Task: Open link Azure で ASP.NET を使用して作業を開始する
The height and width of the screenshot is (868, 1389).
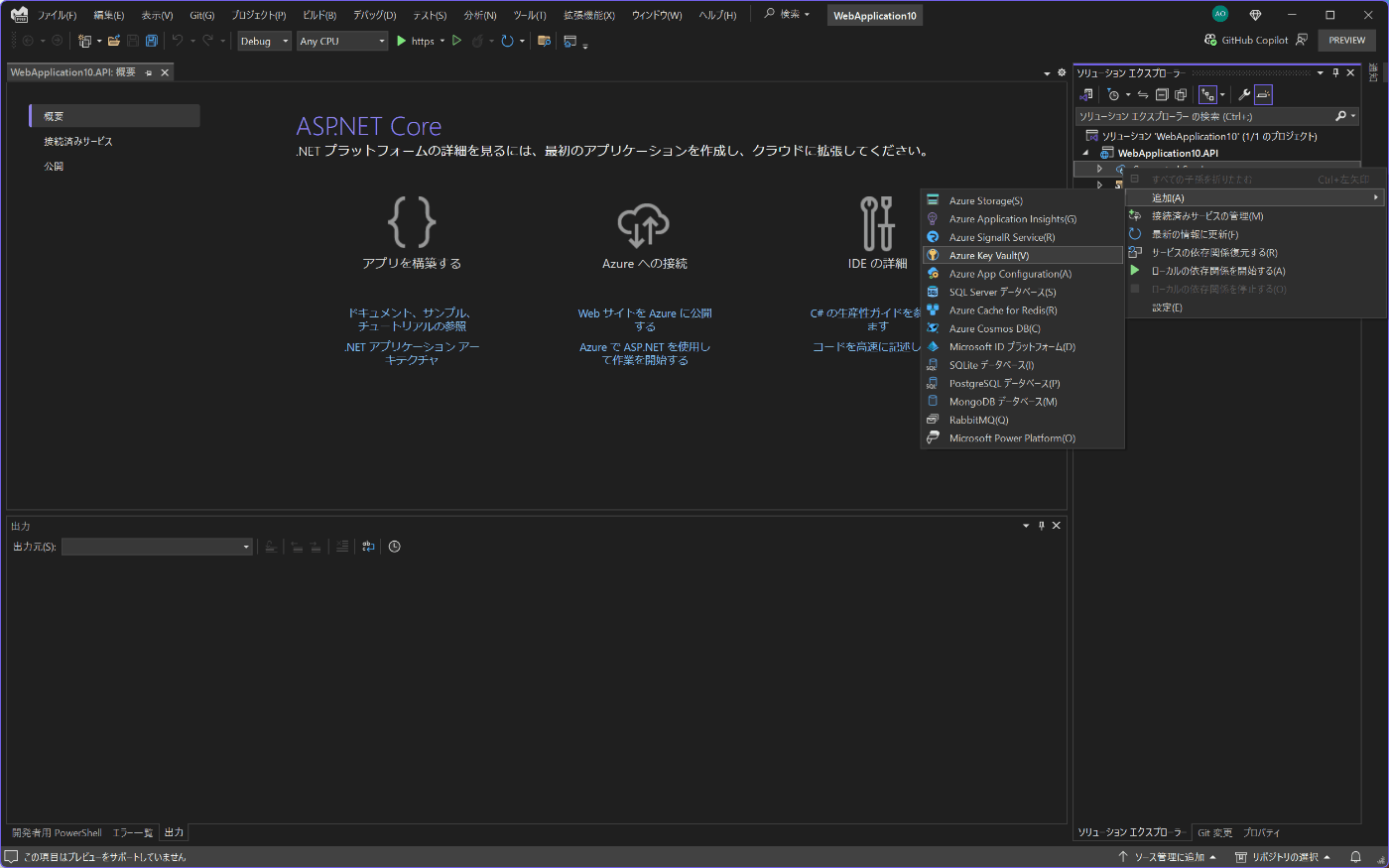Action: pyautogui.click(x=645, y=353)
